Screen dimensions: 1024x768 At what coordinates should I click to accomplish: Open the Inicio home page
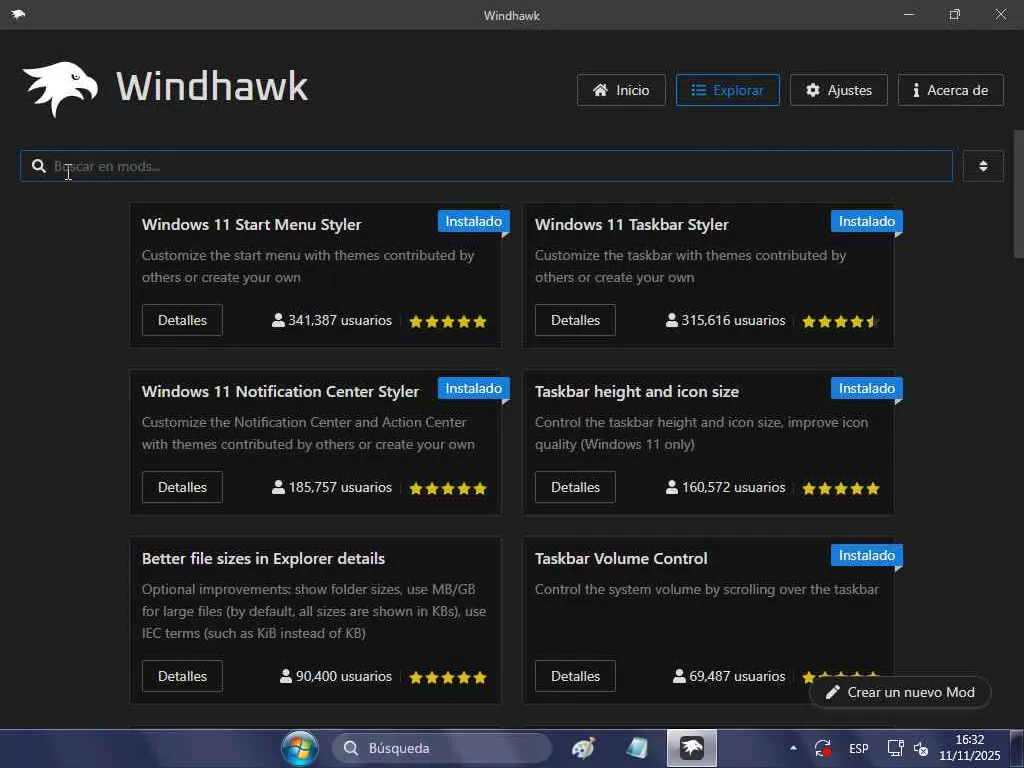[x=621, y=90]
